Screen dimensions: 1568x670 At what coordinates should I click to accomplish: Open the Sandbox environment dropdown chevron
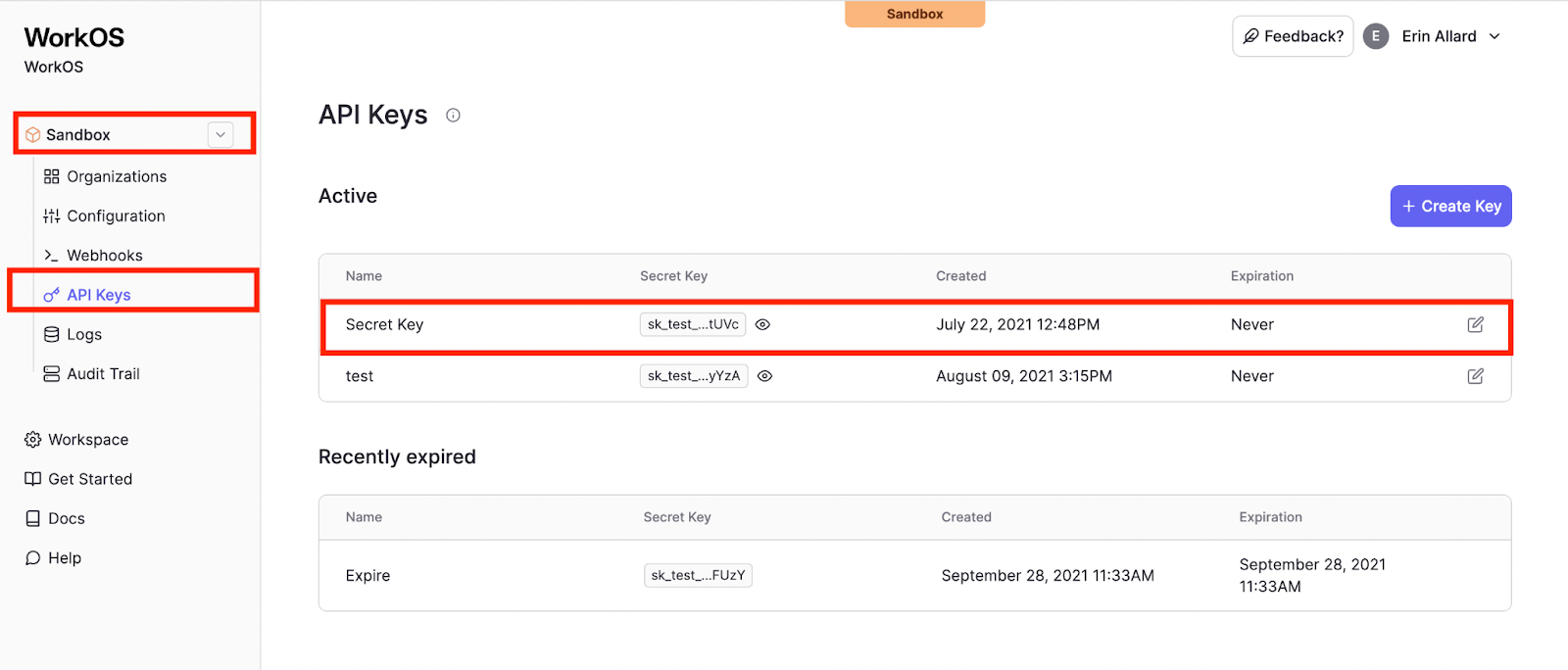(220, 135)
